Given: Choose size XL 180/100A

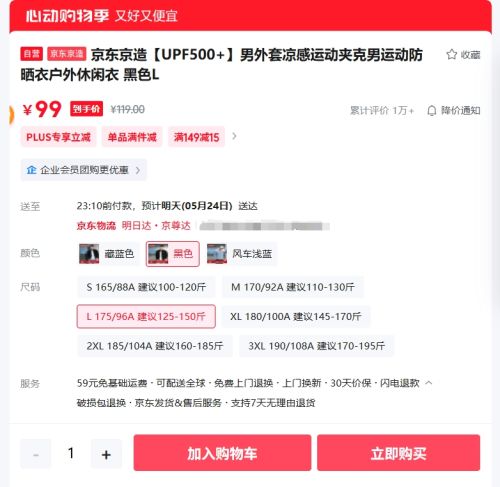Looking at the screenshot, I should pos(296,316).
